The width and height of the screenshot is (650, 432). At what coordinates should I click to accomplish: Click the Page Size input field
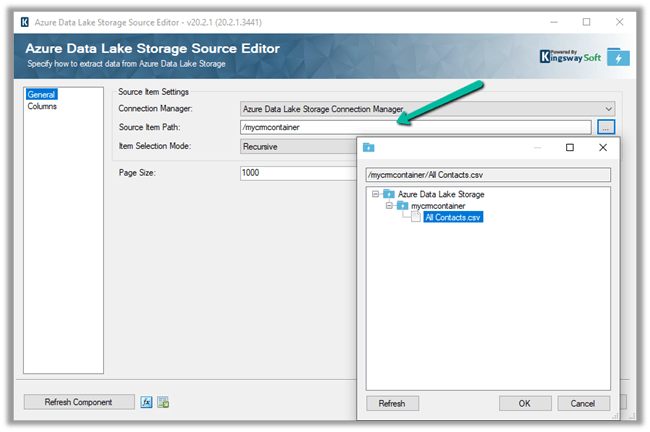pos(298,173)
